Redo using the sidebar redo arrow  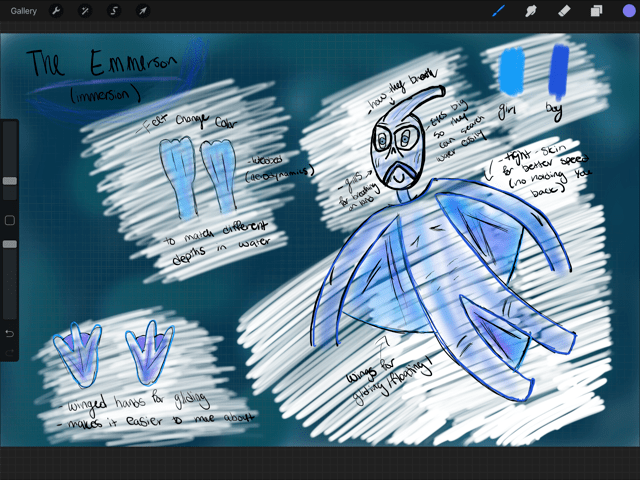pyautogui.click(x=9, y=353)
